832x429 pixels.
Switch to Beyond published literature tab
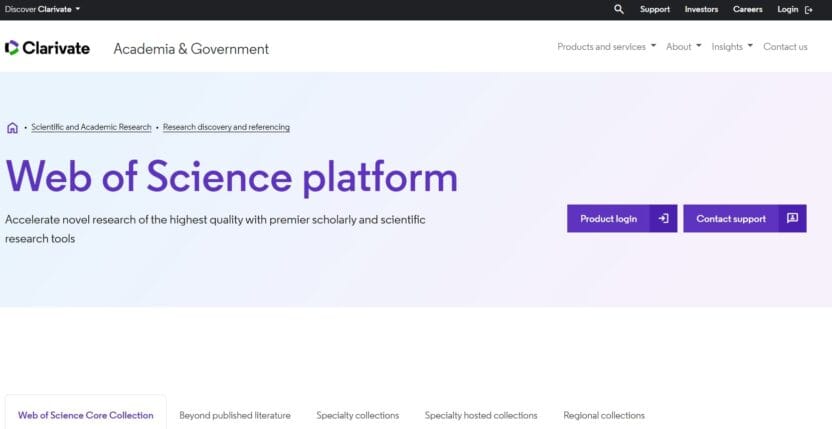[x=235, y=415]
